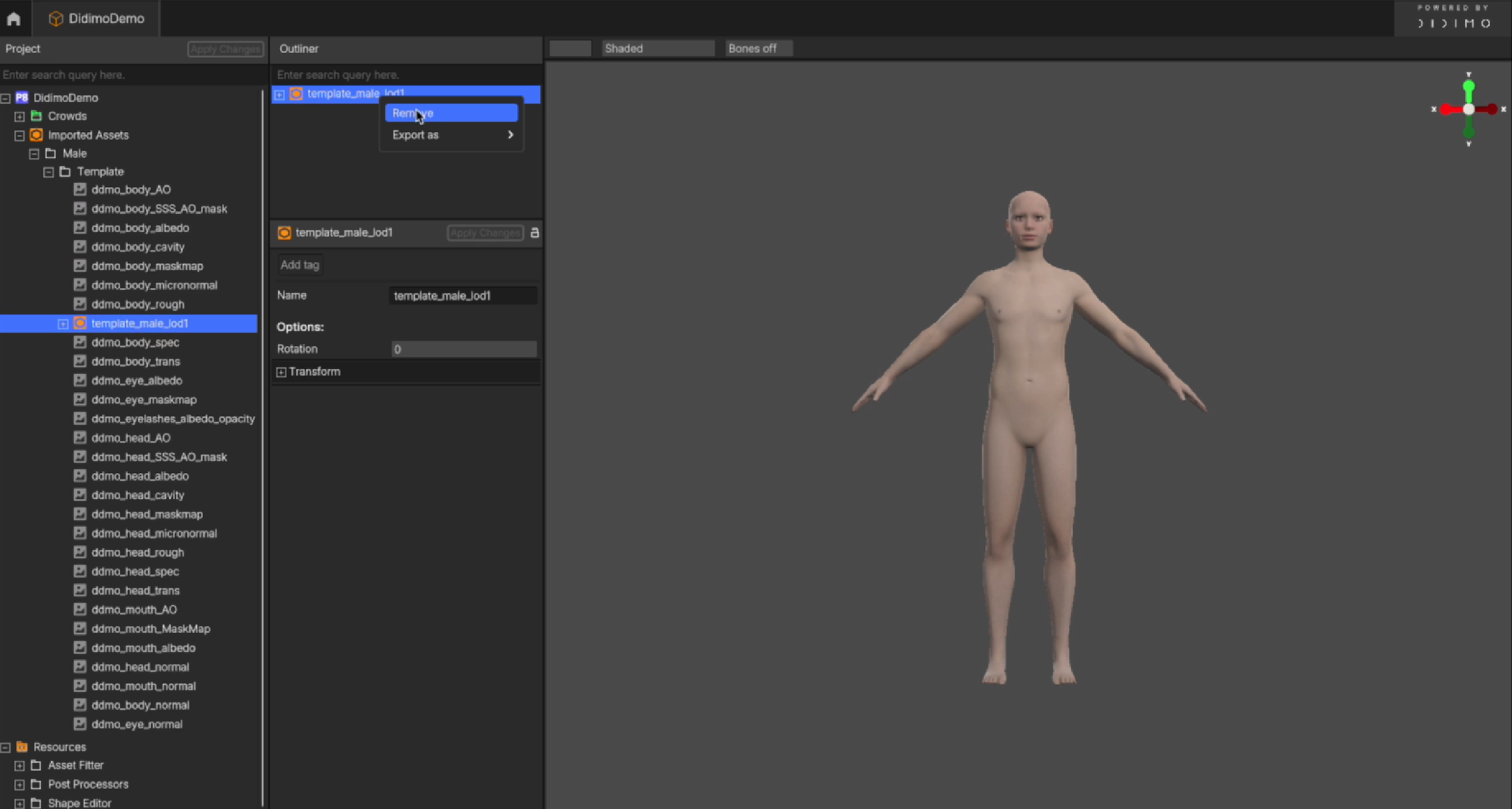
Task: Click the ddmo_body_albedo texture icon
Action: coord(80,227)
